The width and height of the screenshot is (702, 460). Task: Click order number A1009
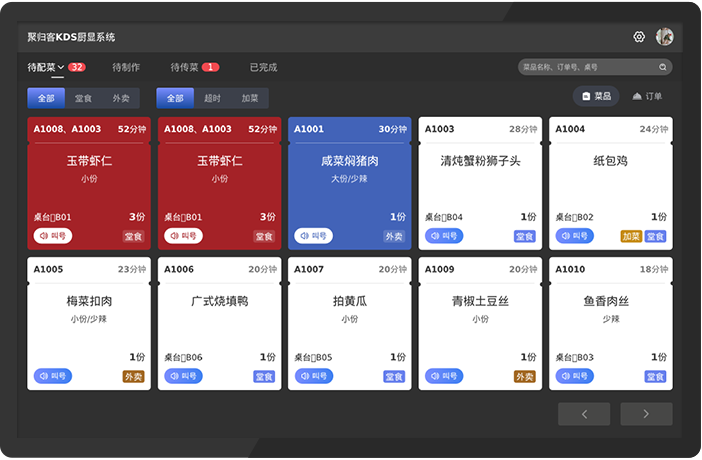[439, 269]
